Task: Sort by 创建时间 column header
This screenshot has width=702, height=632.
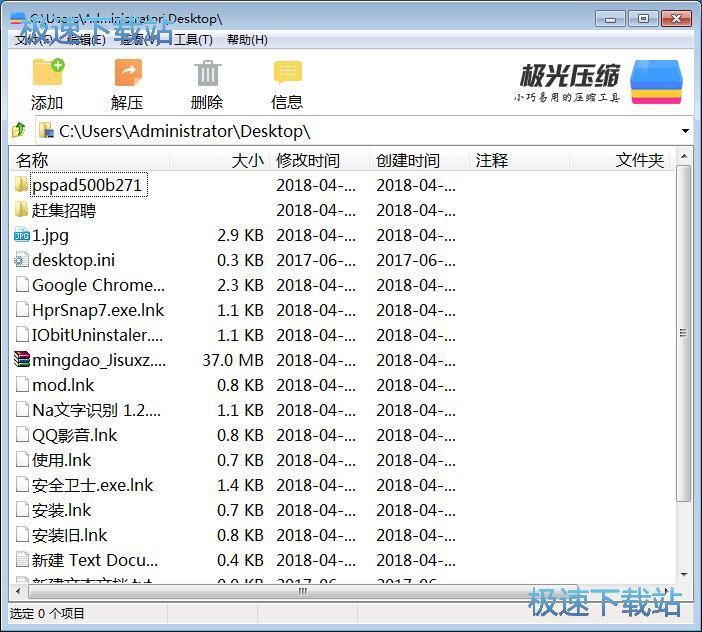Action: coord(419,160)
